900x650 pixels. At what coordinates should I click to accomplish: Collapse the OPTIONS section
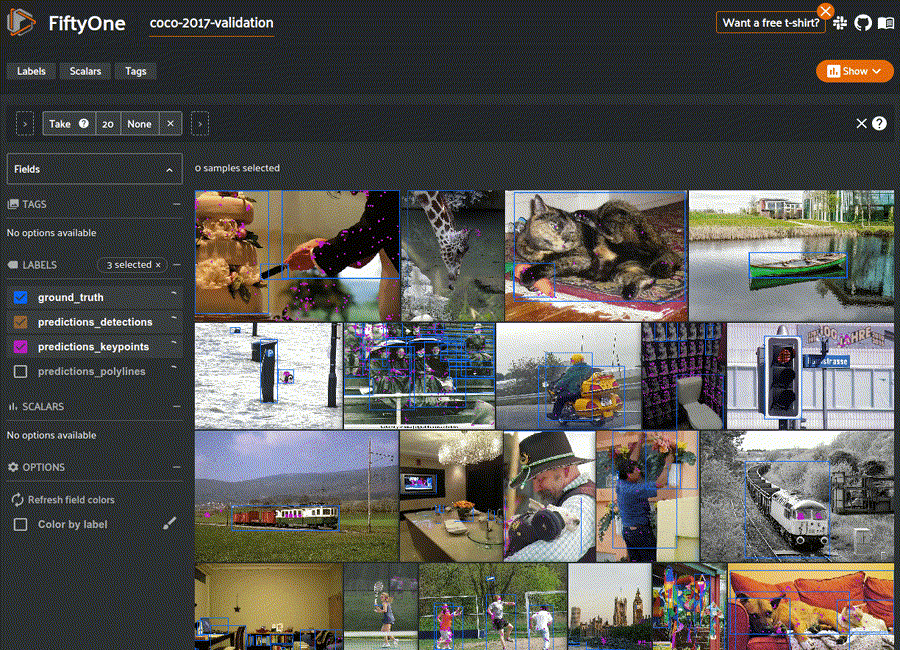coord(176,467)
